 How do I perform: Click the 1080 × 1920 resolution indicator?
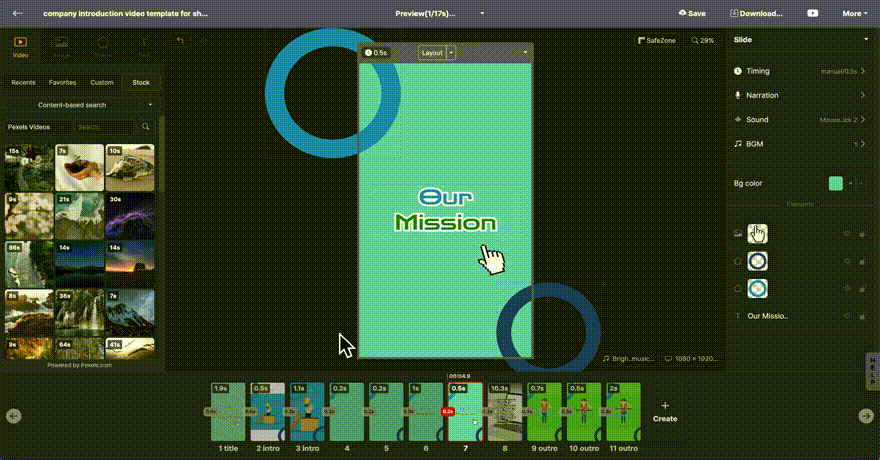(x=691, y=358)
